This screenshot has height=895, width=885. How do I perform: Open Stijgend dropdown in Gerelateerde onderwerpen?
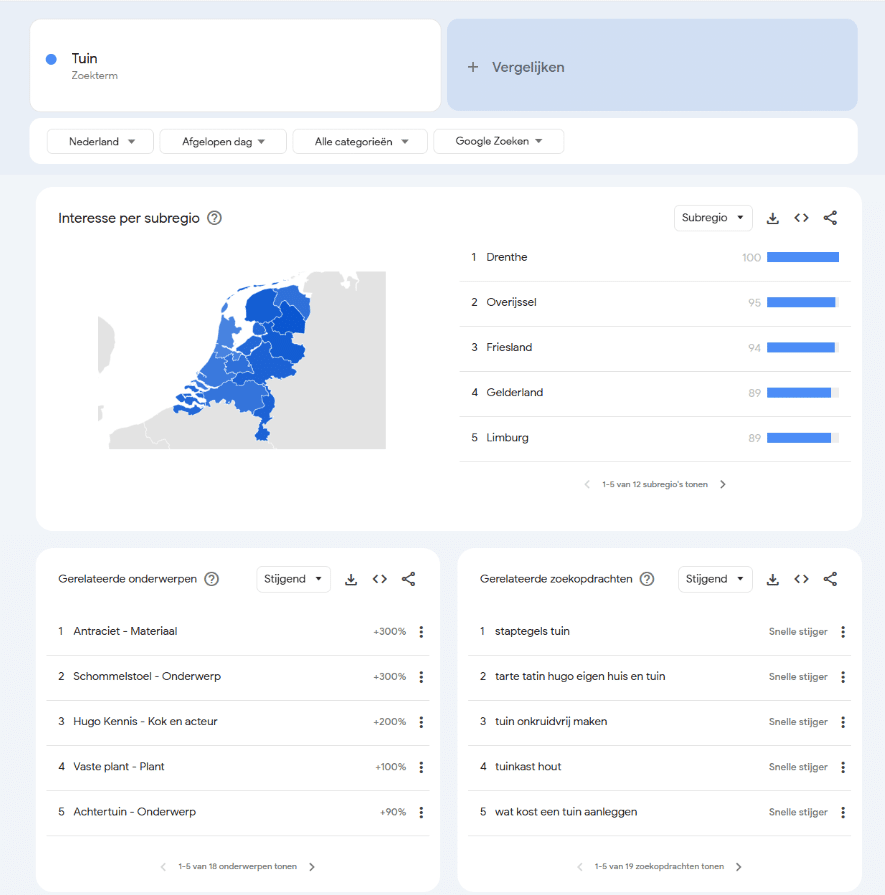click(x=293, y=579)
